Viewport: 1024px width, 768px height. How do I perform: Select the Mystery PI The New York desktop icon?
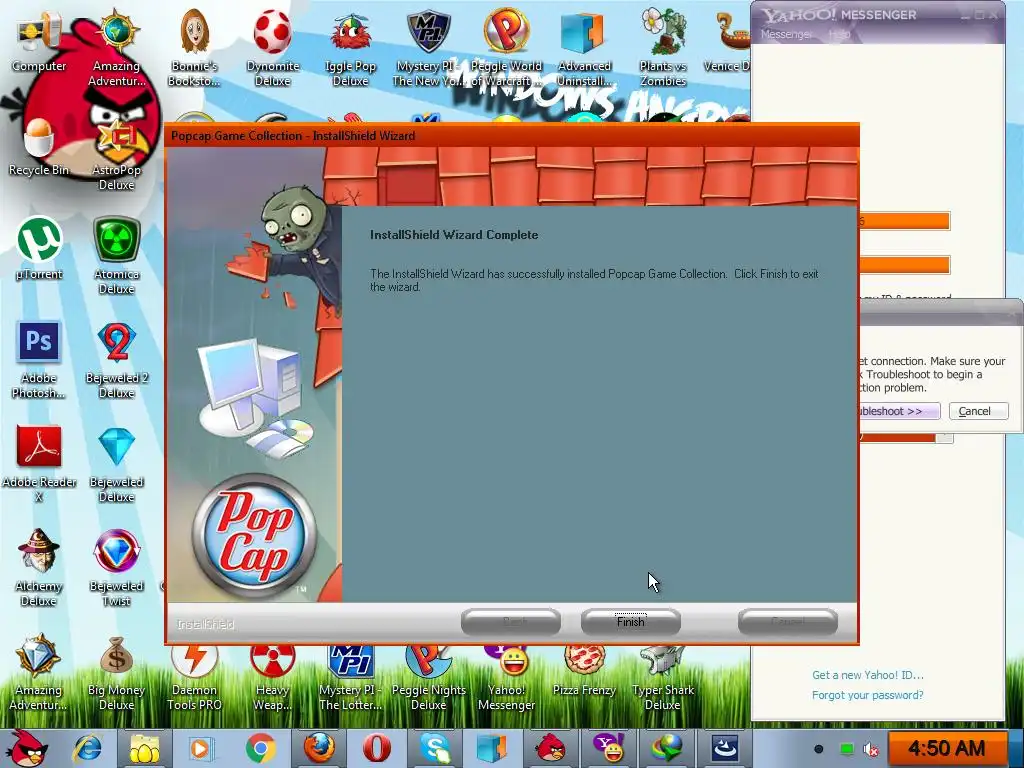pyautogui.click(x=428, y=49)
